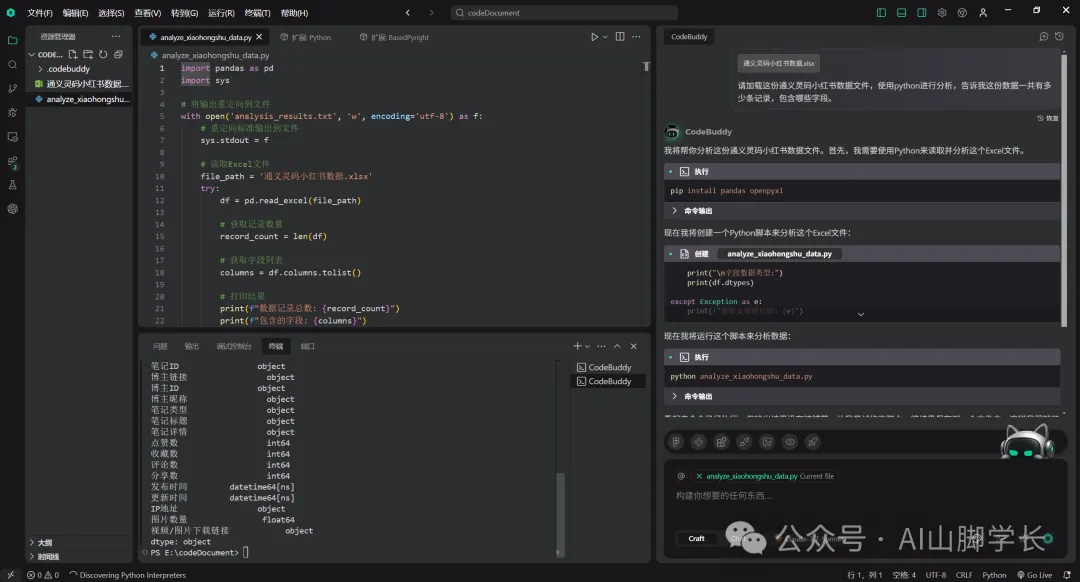Open the Source Control view
This screenshot has height=582, width=1080.
coord(12,89)
